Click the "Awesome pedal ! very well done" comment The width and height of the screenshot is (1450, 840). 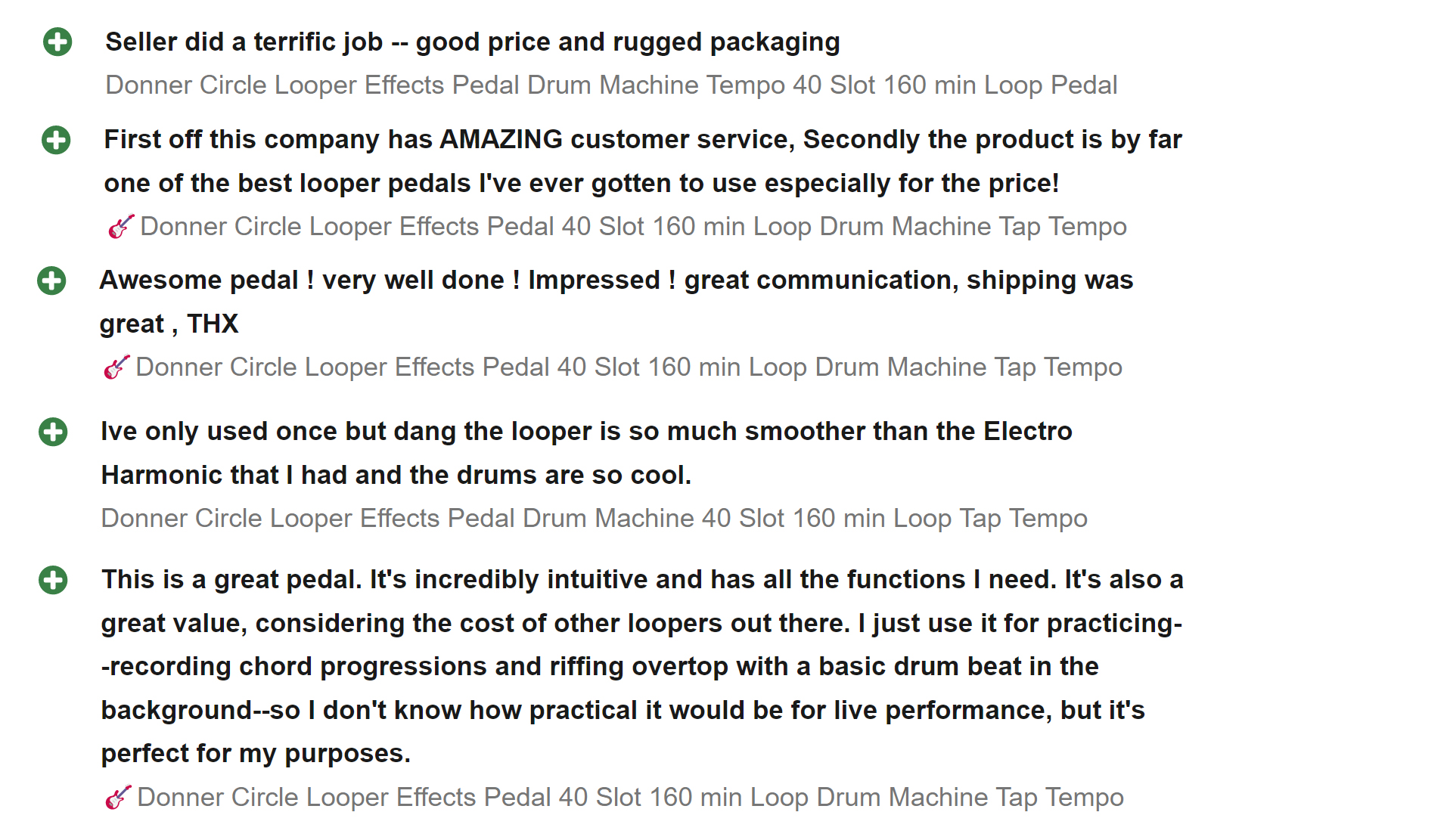[x=616, y=281]
